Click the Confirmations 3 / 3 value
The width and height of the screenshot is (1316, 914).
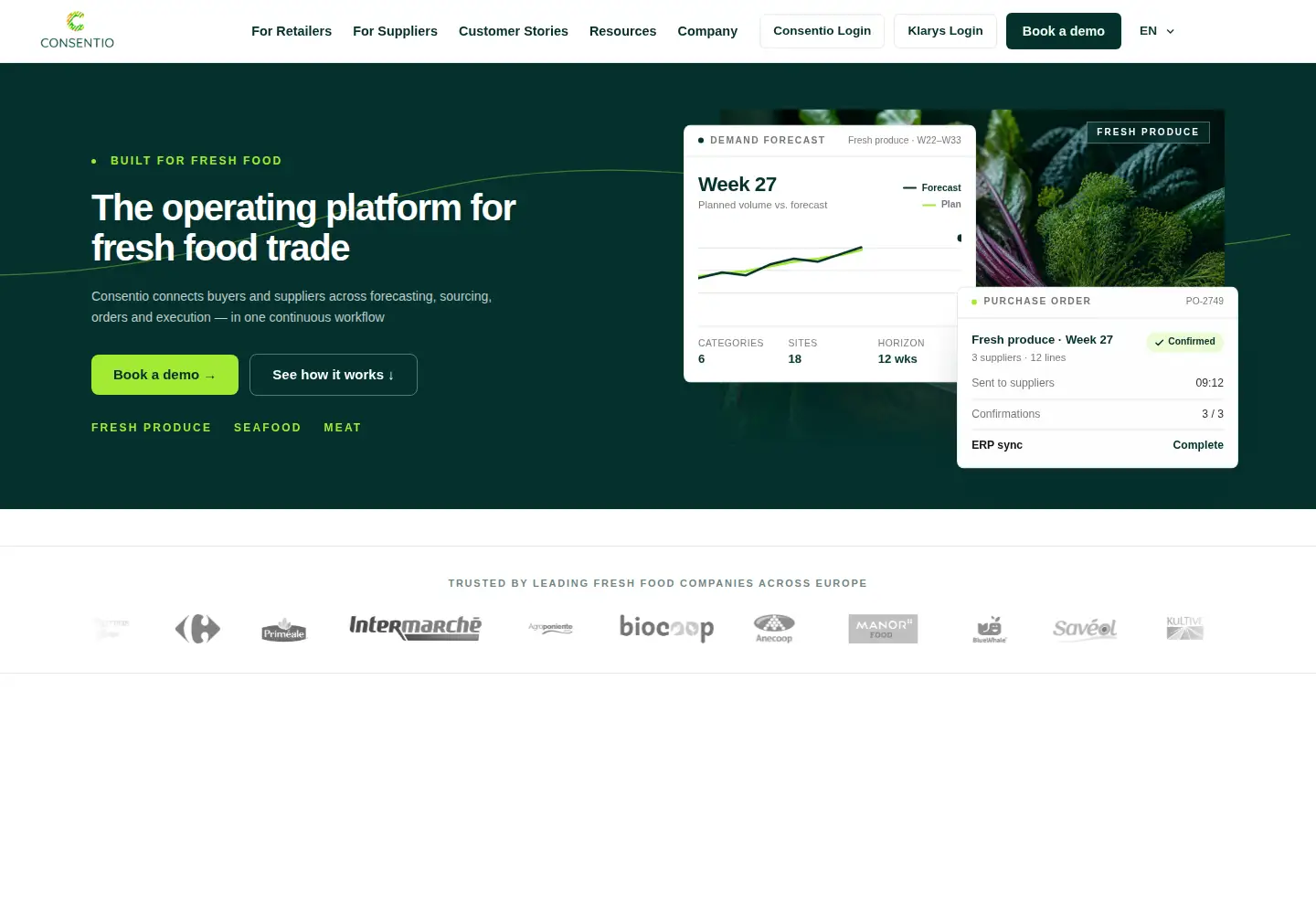[x=1213, y=414]
